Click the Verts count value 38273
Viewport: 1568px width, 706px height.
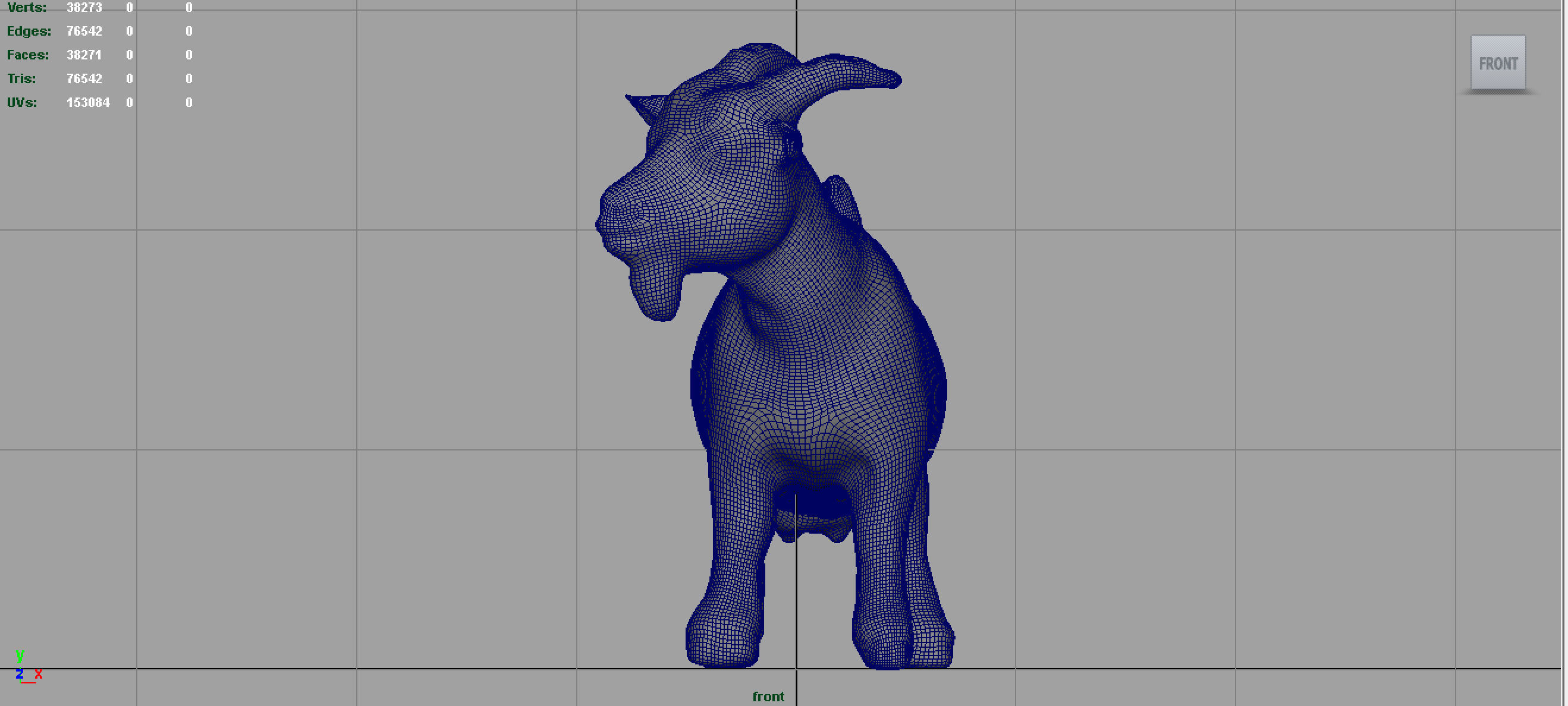[84, 7]
